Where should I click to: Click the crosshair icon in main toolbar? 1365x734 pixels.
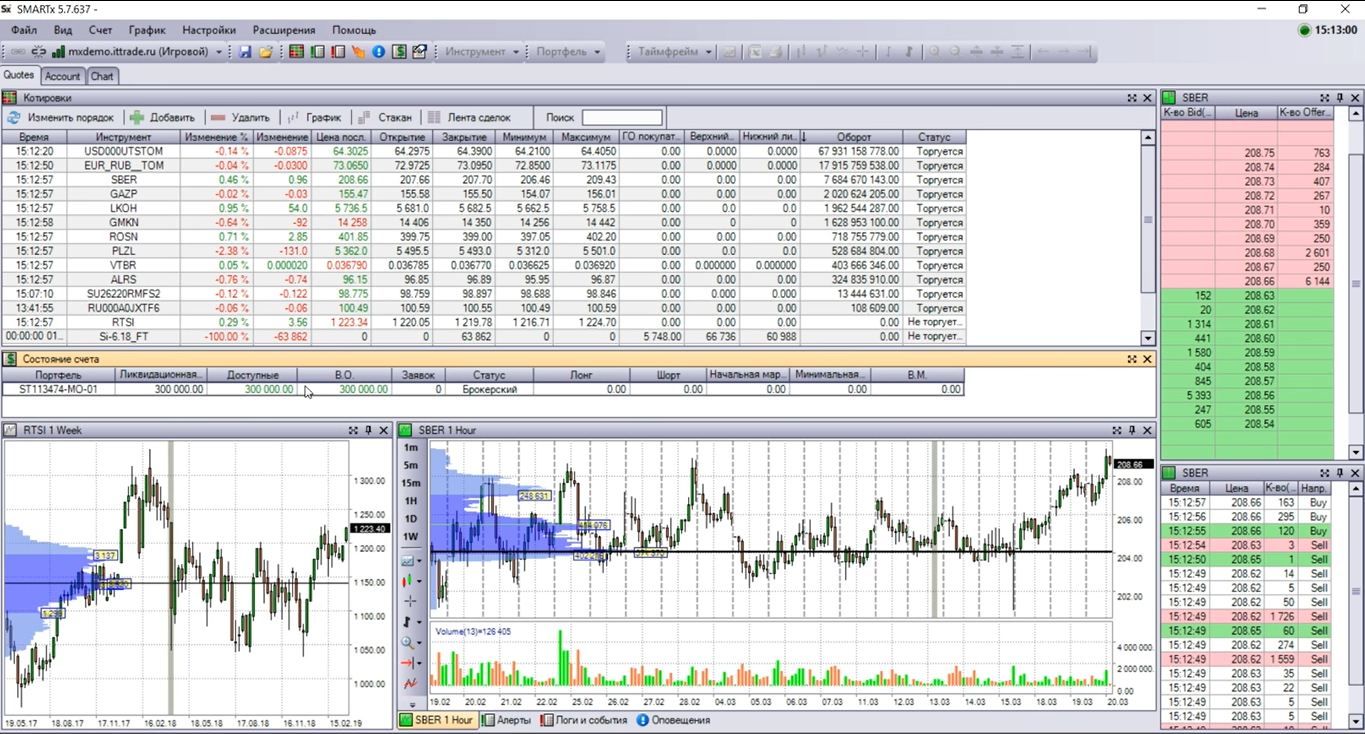pos(863,51)
